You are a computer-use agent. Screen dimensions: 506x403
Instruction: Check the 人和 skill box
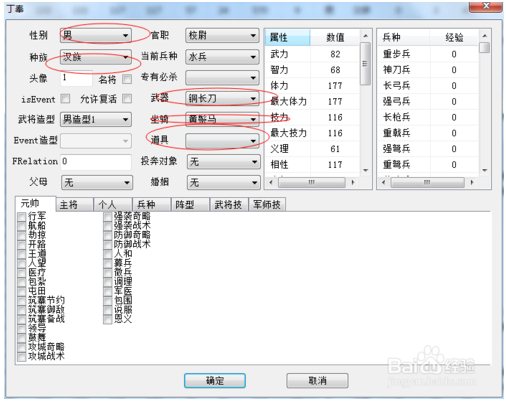[x=108, y=254]
